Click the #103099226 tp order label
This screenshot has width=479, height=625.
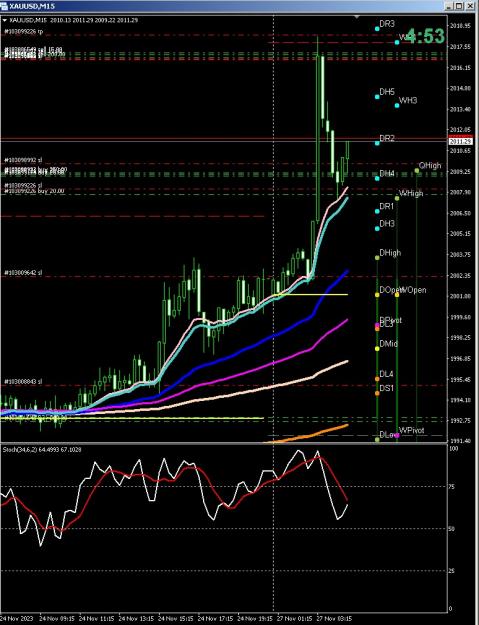(x=24, y=31)
